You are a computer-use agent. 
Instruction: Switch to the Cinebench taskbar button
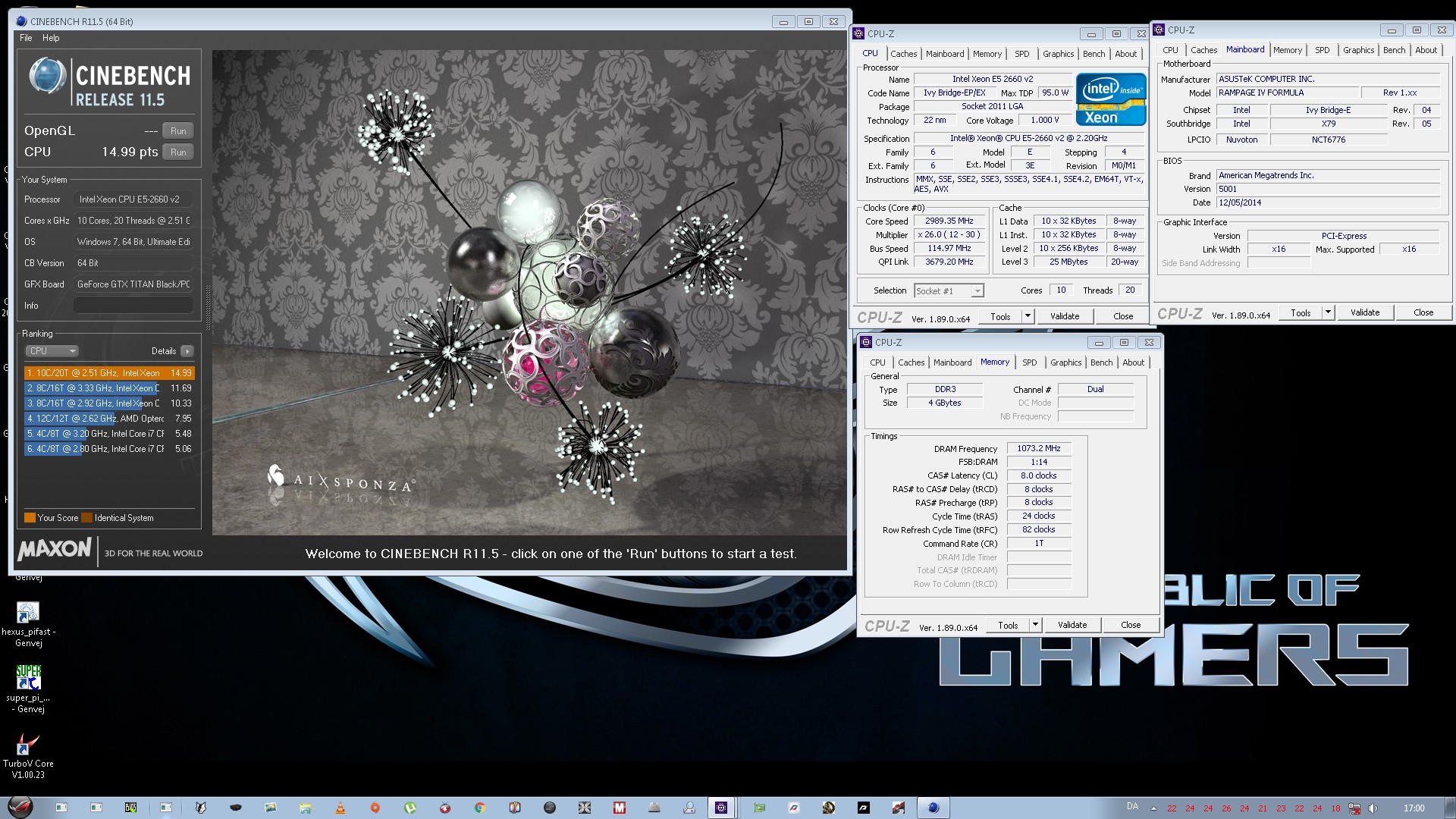[x=934, y=808]
